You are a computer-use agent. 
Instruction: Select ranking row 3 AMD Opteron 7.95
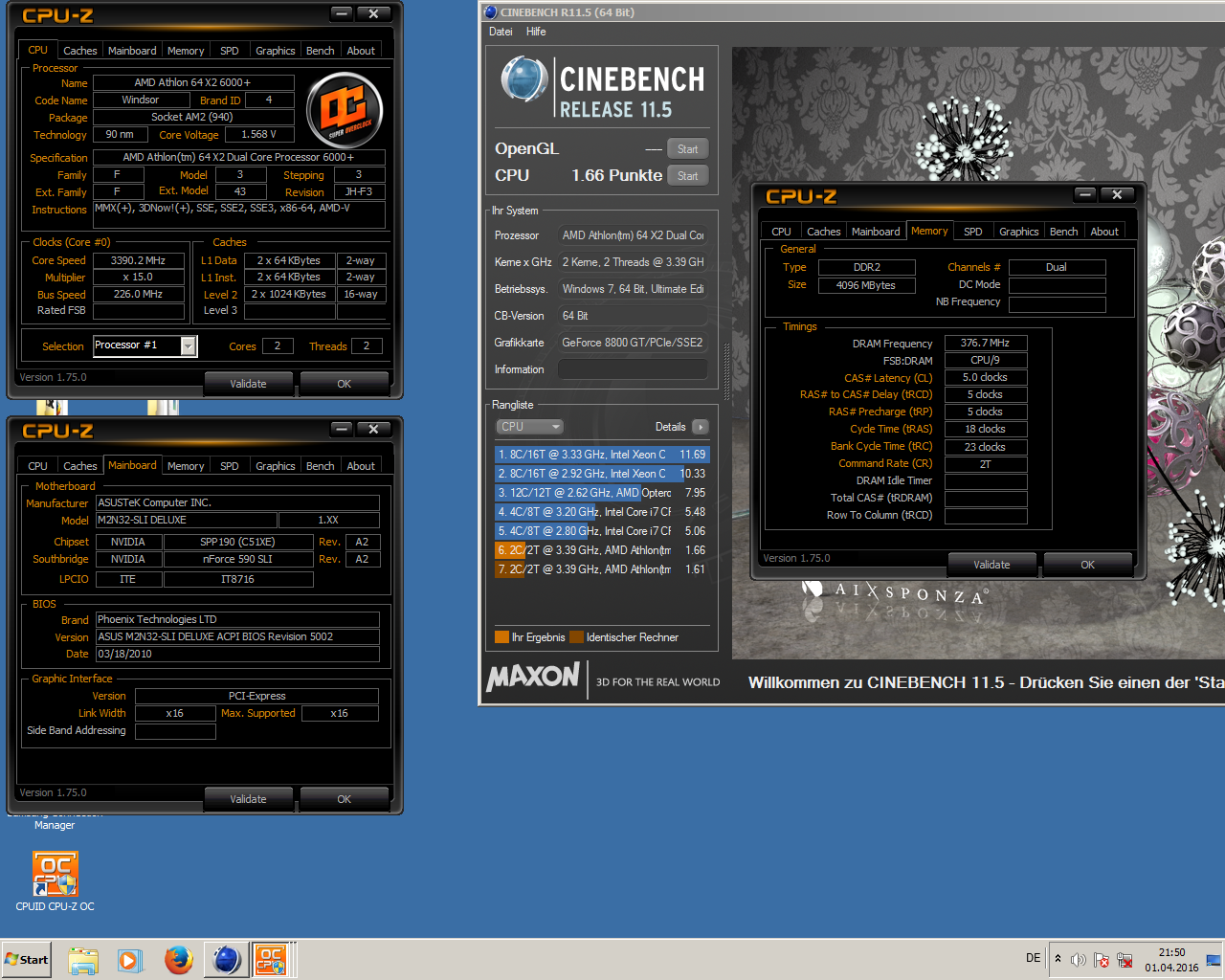[602, 493]
